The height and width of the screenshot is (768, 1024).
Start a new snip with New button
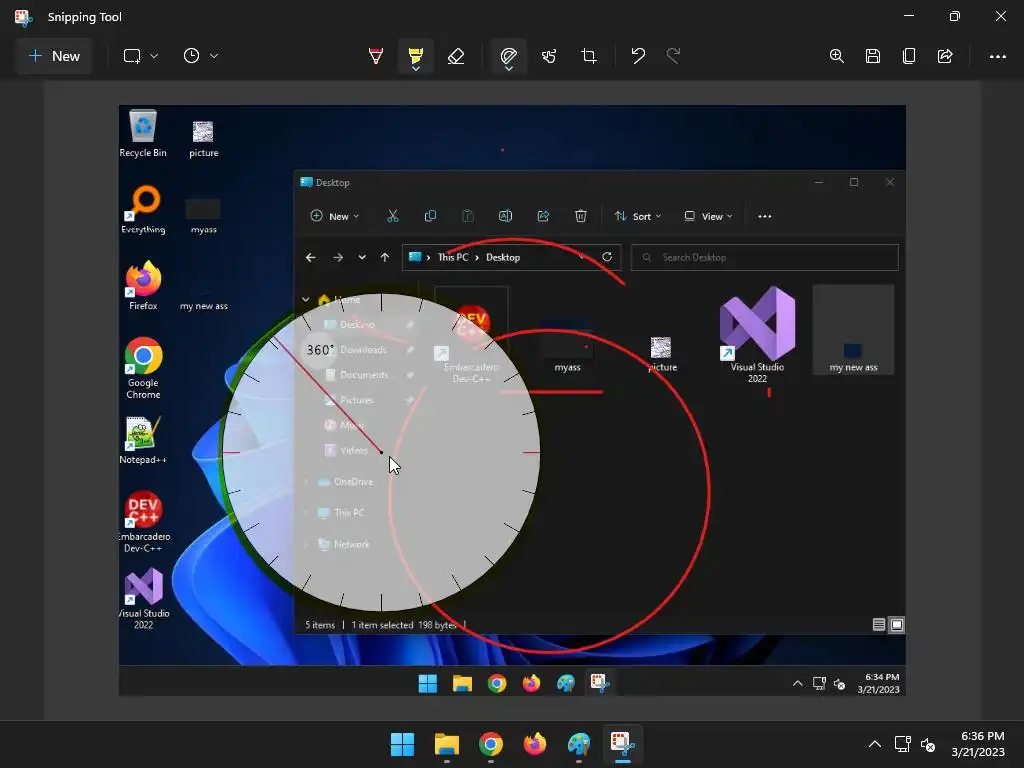(x=54, y=56)
